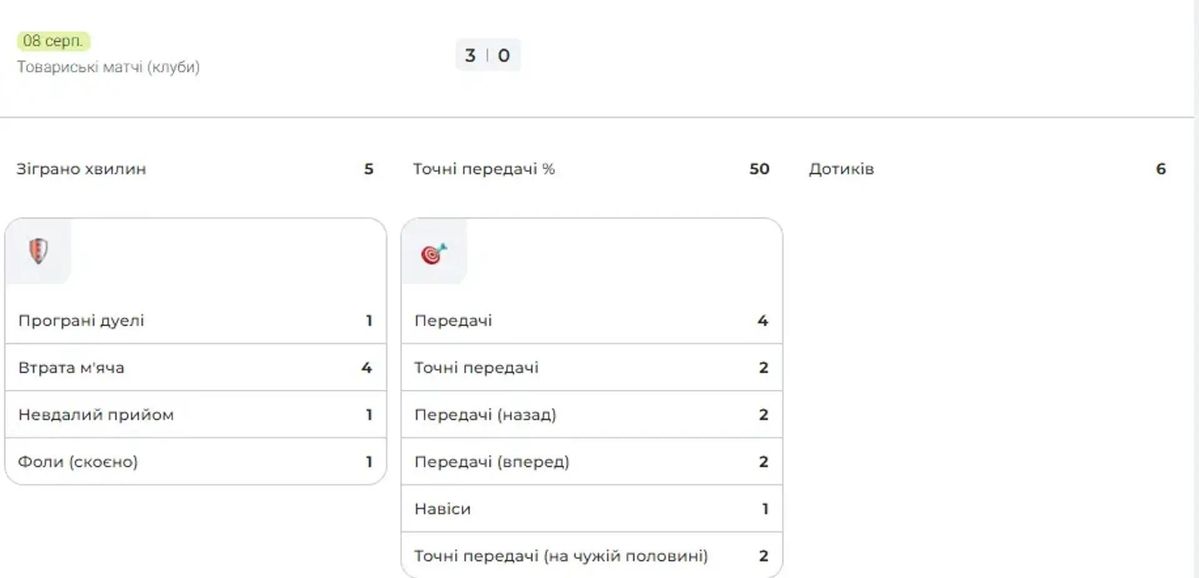Click the Передачі (вперед) row
The width and height of the screenshot is (1199, 578).
[x=592, y=461]
